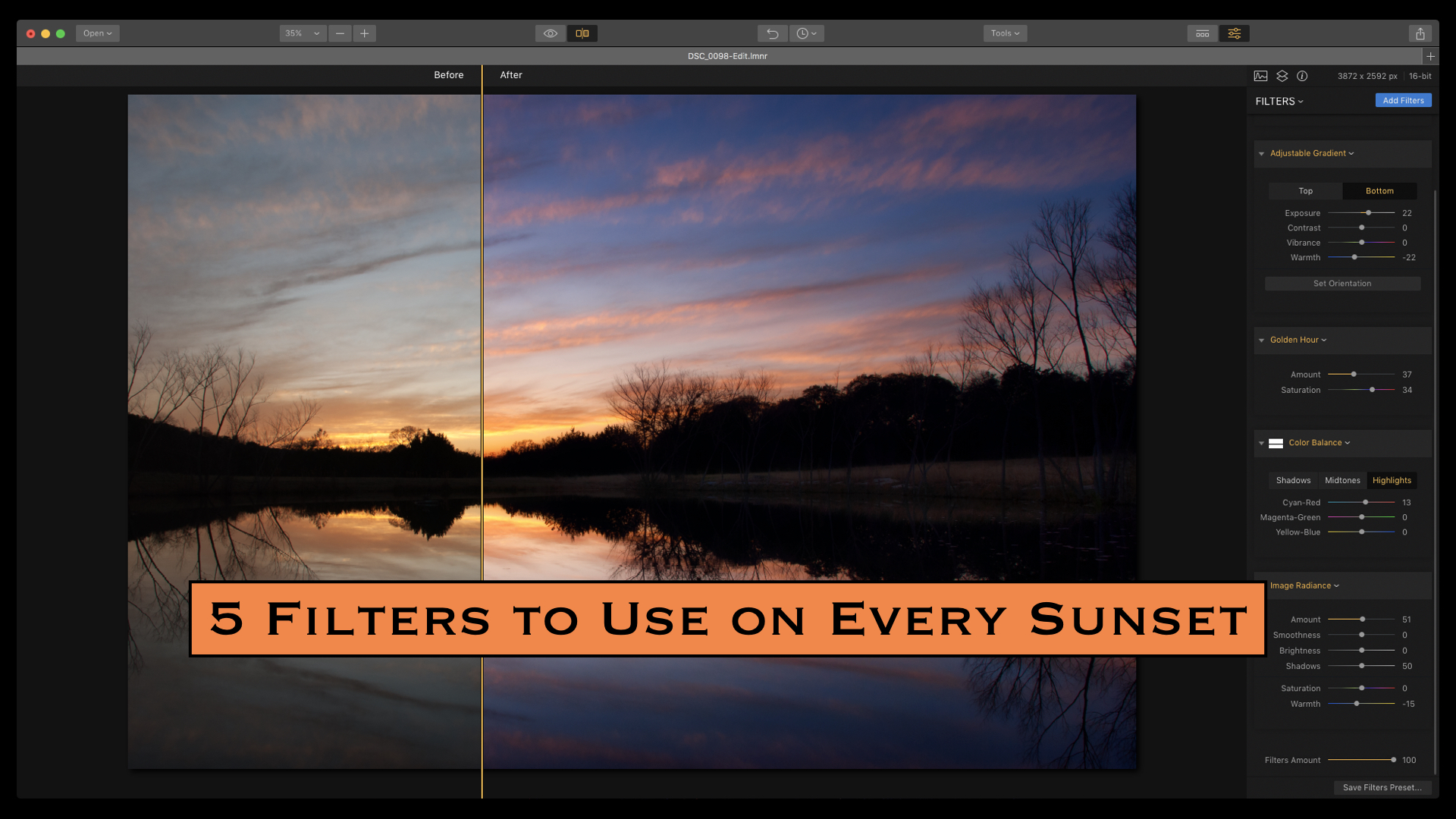This screenshot has width=1456, height=819.
Task: Click the zoom in plus button
Action: (x=365, y=33)
